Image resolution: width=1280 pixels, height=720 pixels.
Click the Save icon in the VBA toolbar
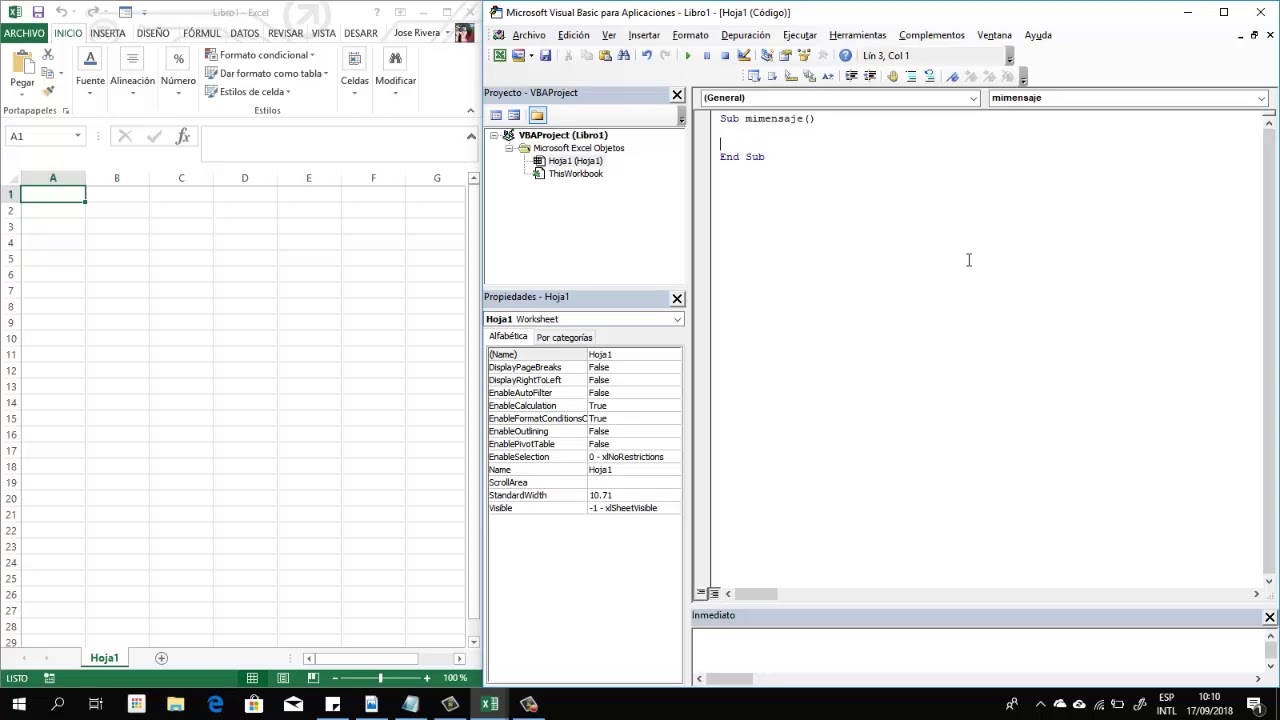[x=546, y=56]
